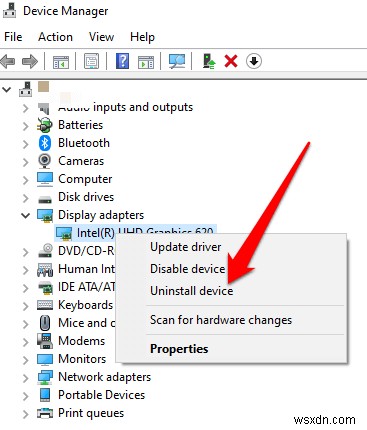Expand the Print queues node
The height and width of the screenshot is (430, 367).
[26, 414]
